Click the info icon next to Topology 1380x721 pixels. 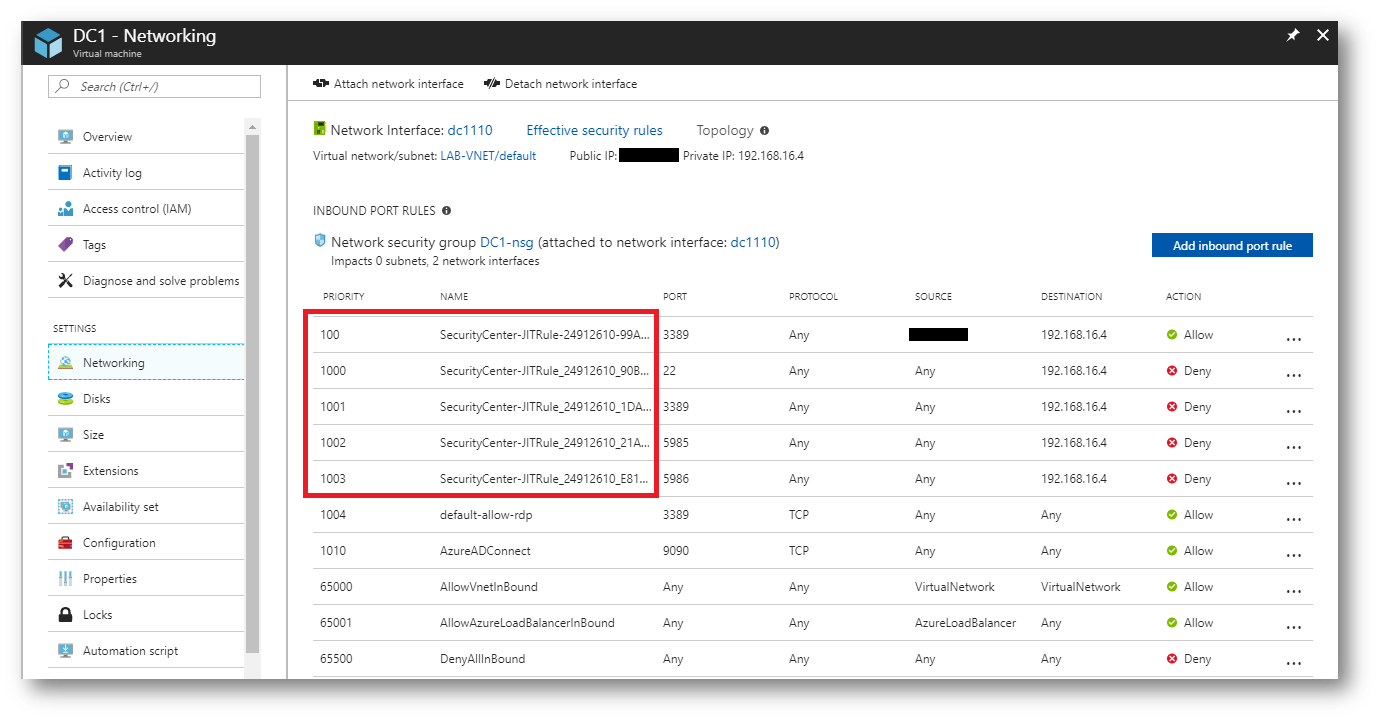pyautogui.click(x=764, y=131)
